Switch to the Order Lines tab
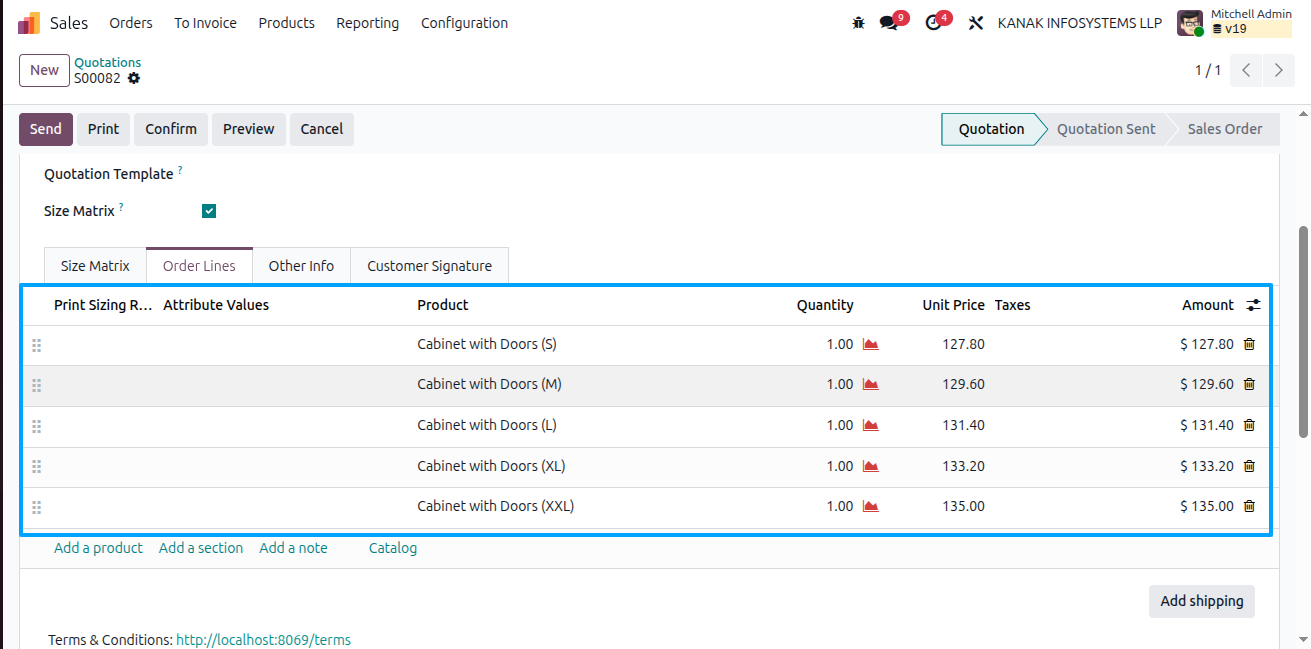This screenshot has height=649, width=1311. tap(199, 266)
